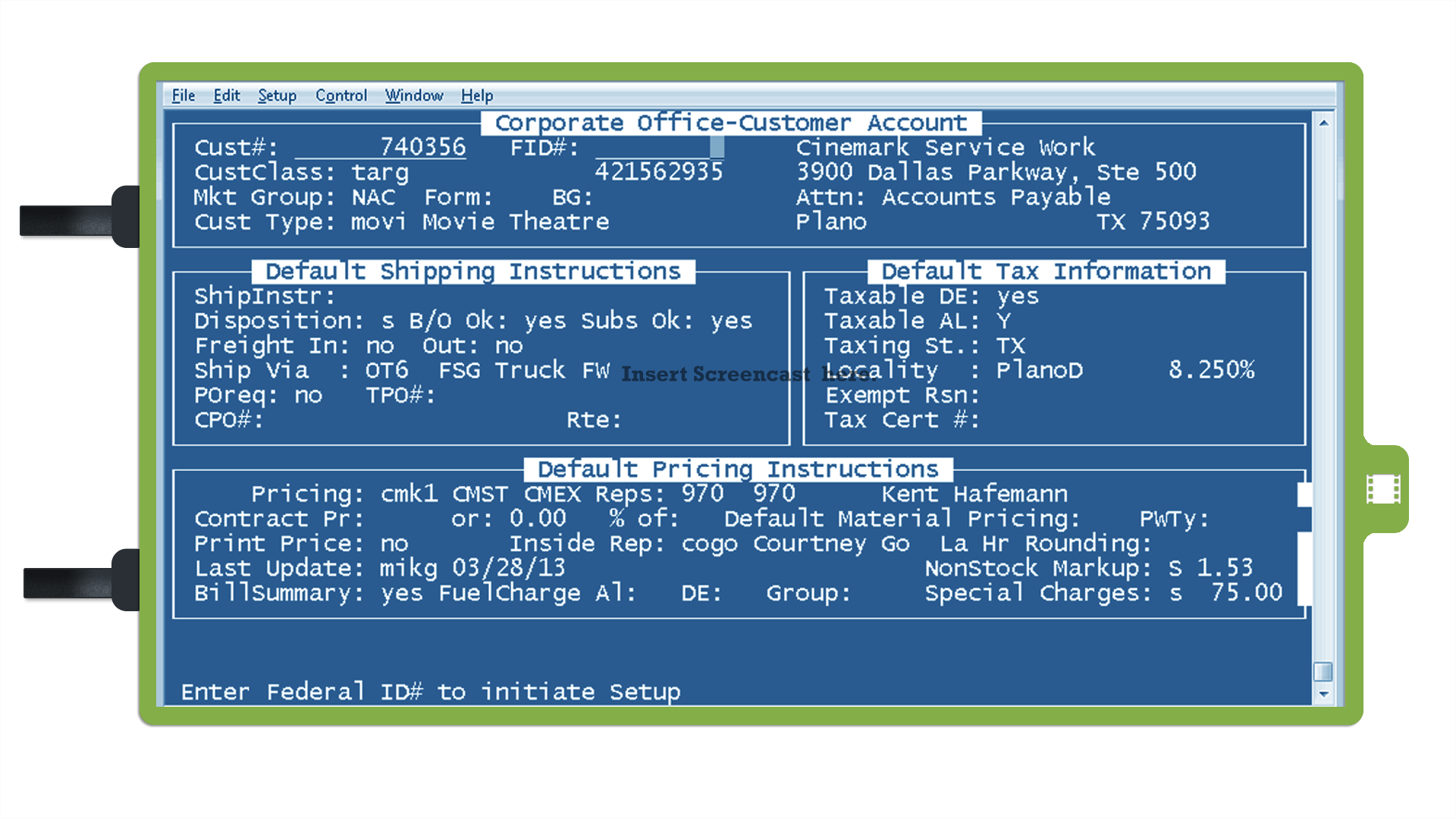The width and height of the screenshot is (1456, 819).
Task: Click the Pricing code cmk1
Action: click(409, 494)
